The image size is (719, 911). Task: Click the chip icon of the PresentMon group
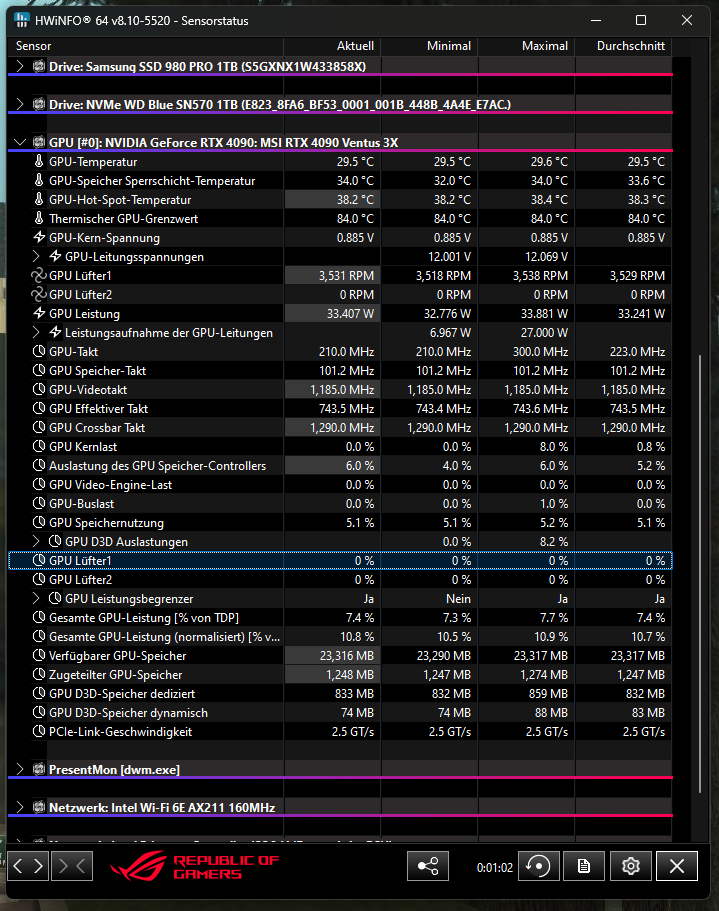click(39, 769)
